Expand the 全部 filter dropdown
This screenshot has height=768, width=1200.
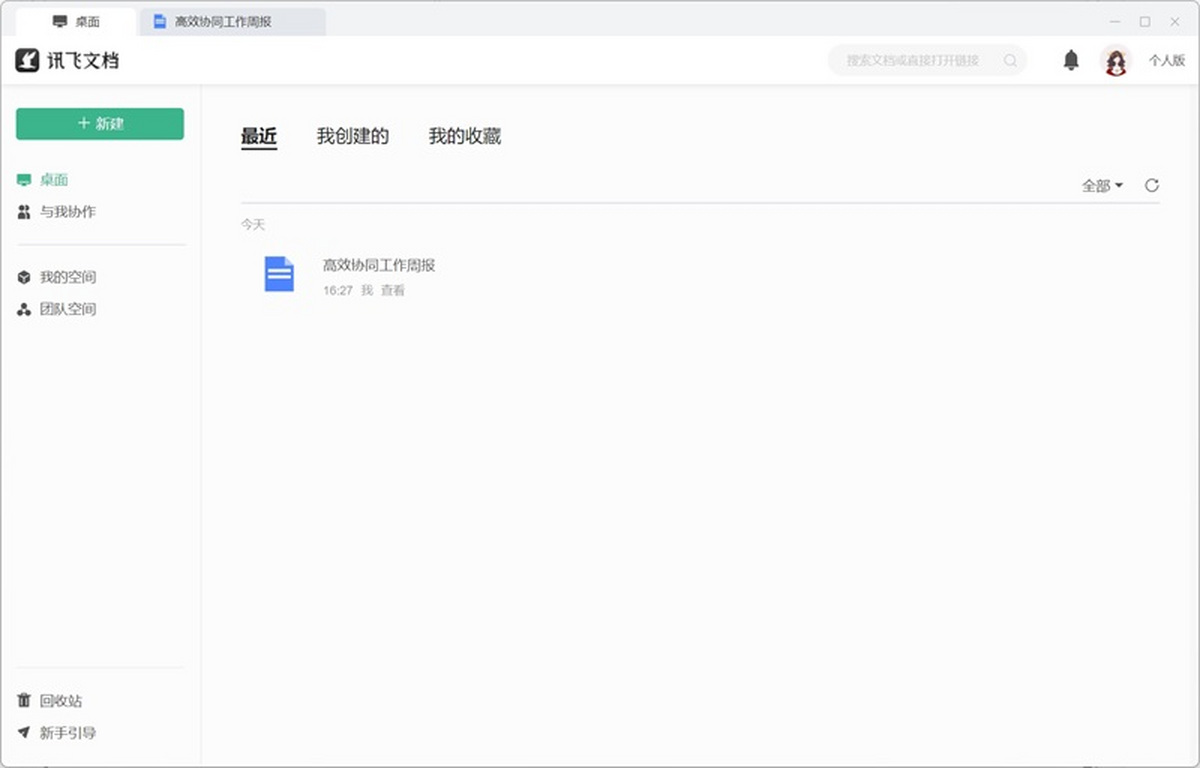click(1103, 185)
